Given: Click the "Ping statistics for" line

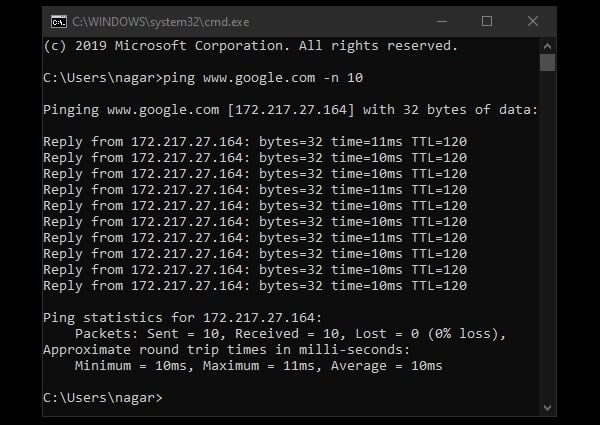Looking at the screenshot, I should 179,318.
